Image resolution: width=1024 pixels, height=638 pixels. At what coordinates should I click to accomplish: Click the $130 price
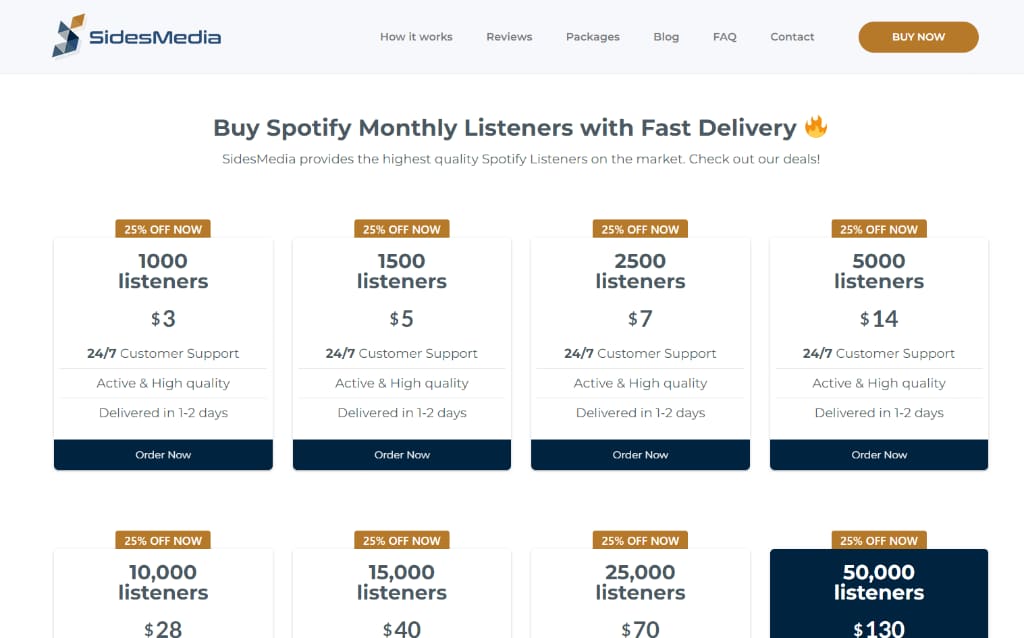pos(879,629)
